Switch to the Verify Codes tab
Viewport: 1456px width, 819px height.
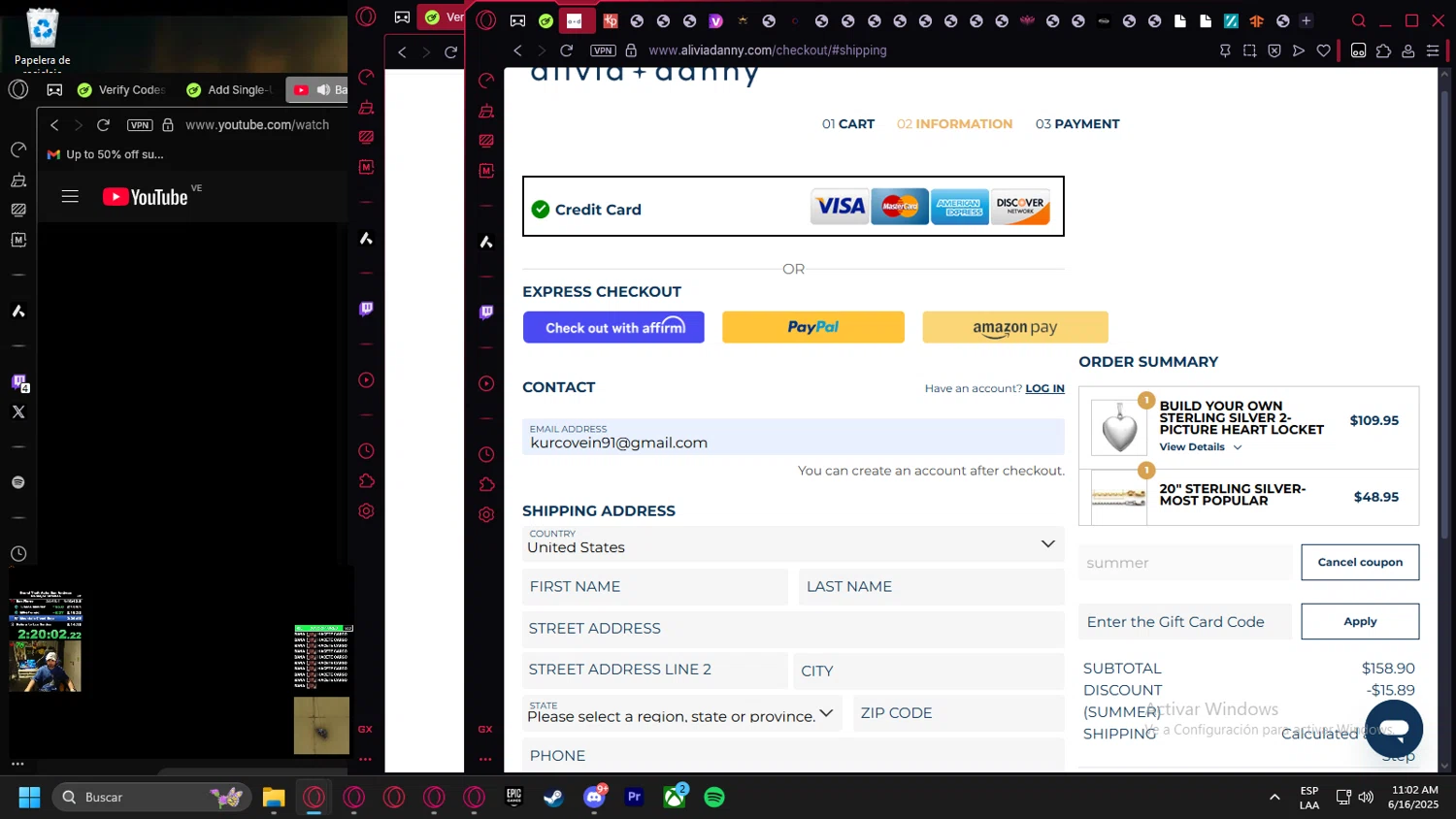[121, 89]
